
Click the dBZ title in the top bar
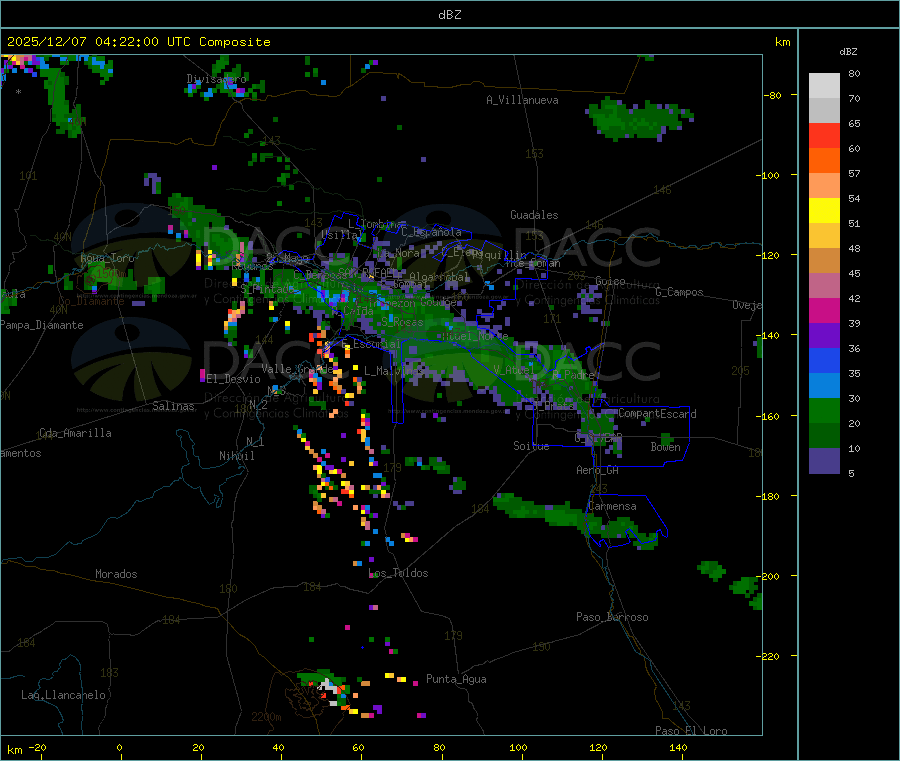pyautogui.click(x=449, y=15)
